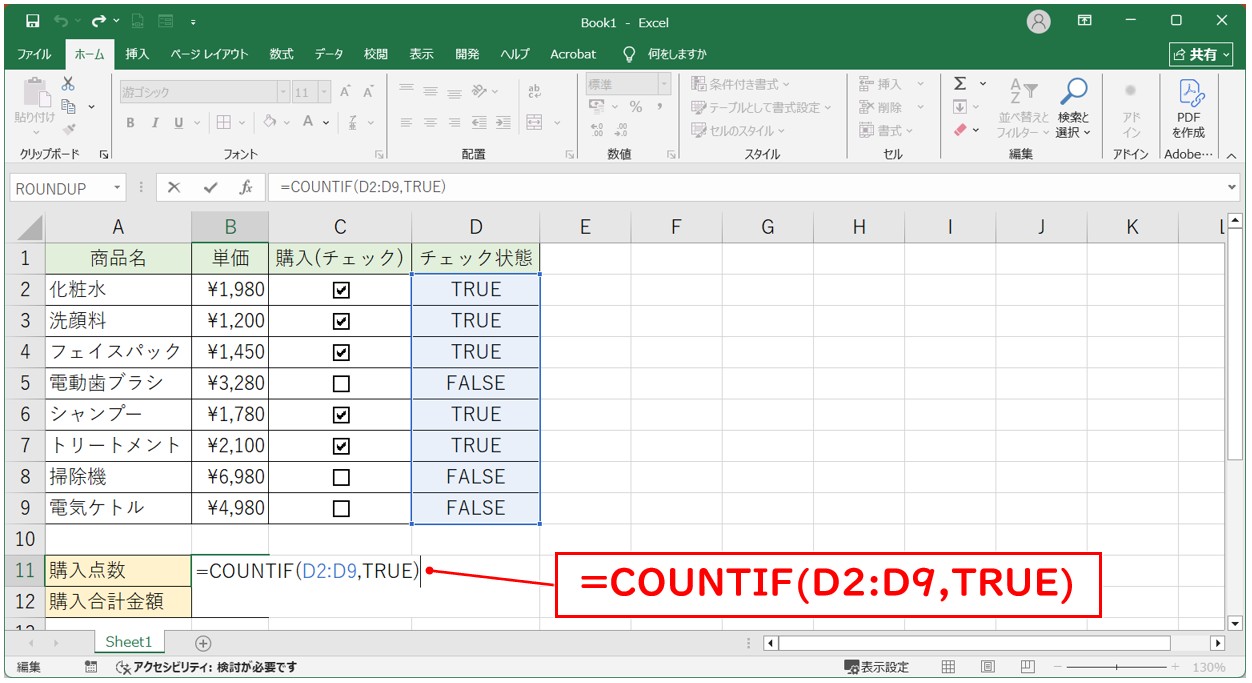Viewport: 1252px width, 683px height.
Task: Switch to Page Layout view in status bar
Action: pyautogui.click(x=987, y=667)
